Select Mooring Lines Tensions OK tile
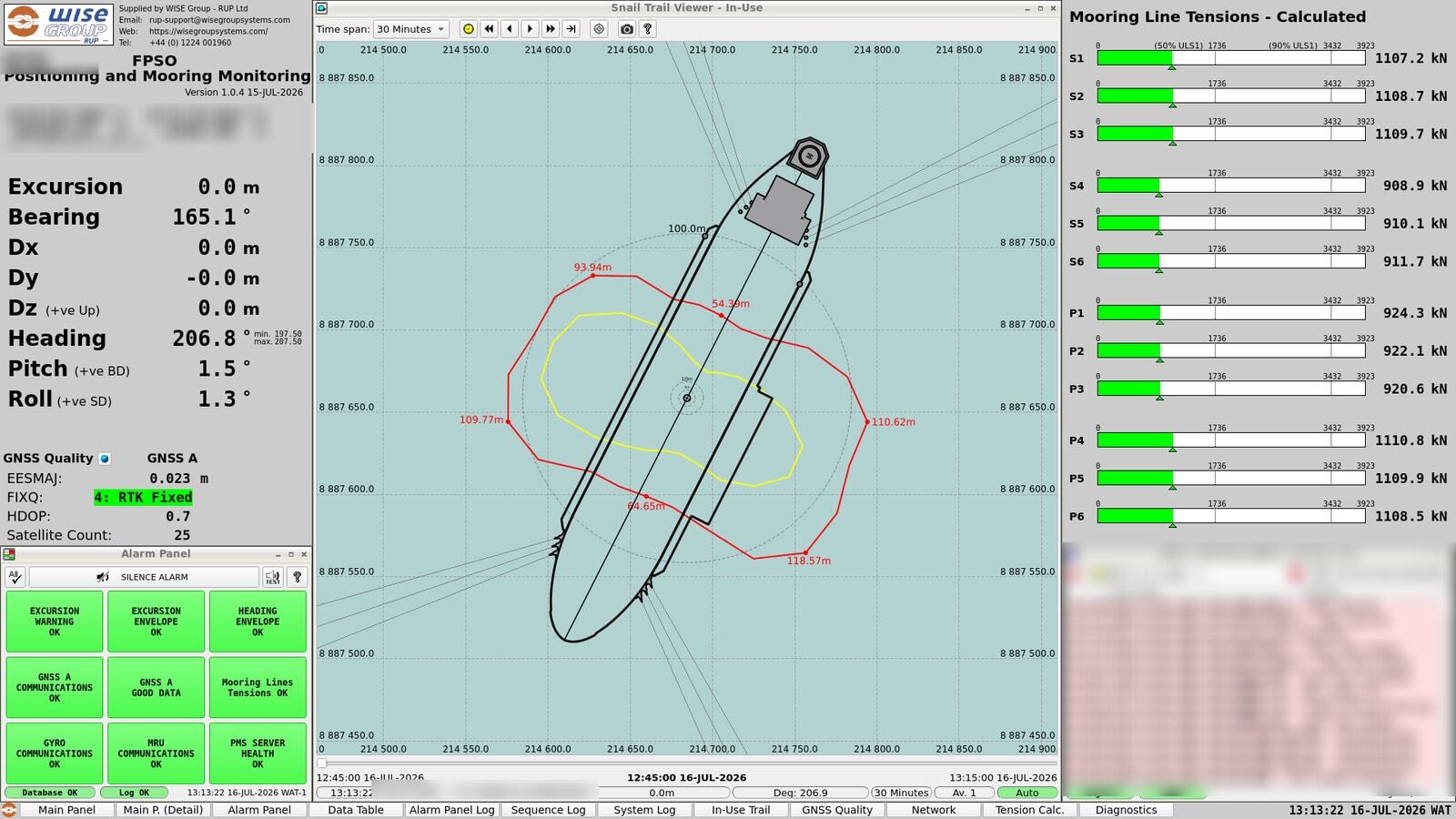This screenshot has height=819, width=1456. [258, 687]
